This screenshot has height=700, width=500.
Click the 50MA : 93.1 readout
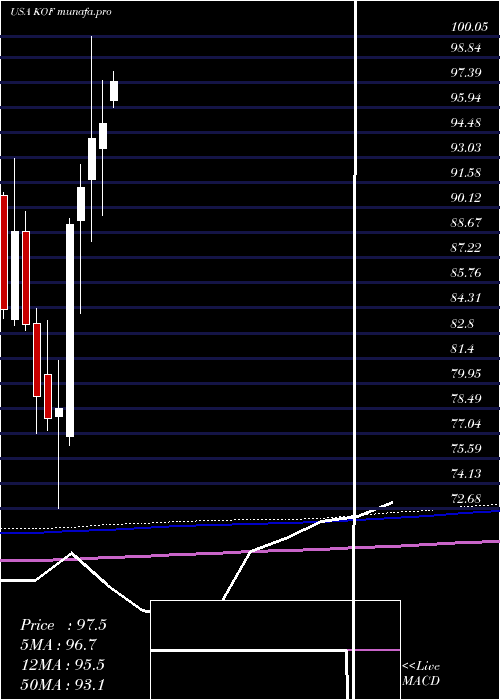[x=63, y=685]
